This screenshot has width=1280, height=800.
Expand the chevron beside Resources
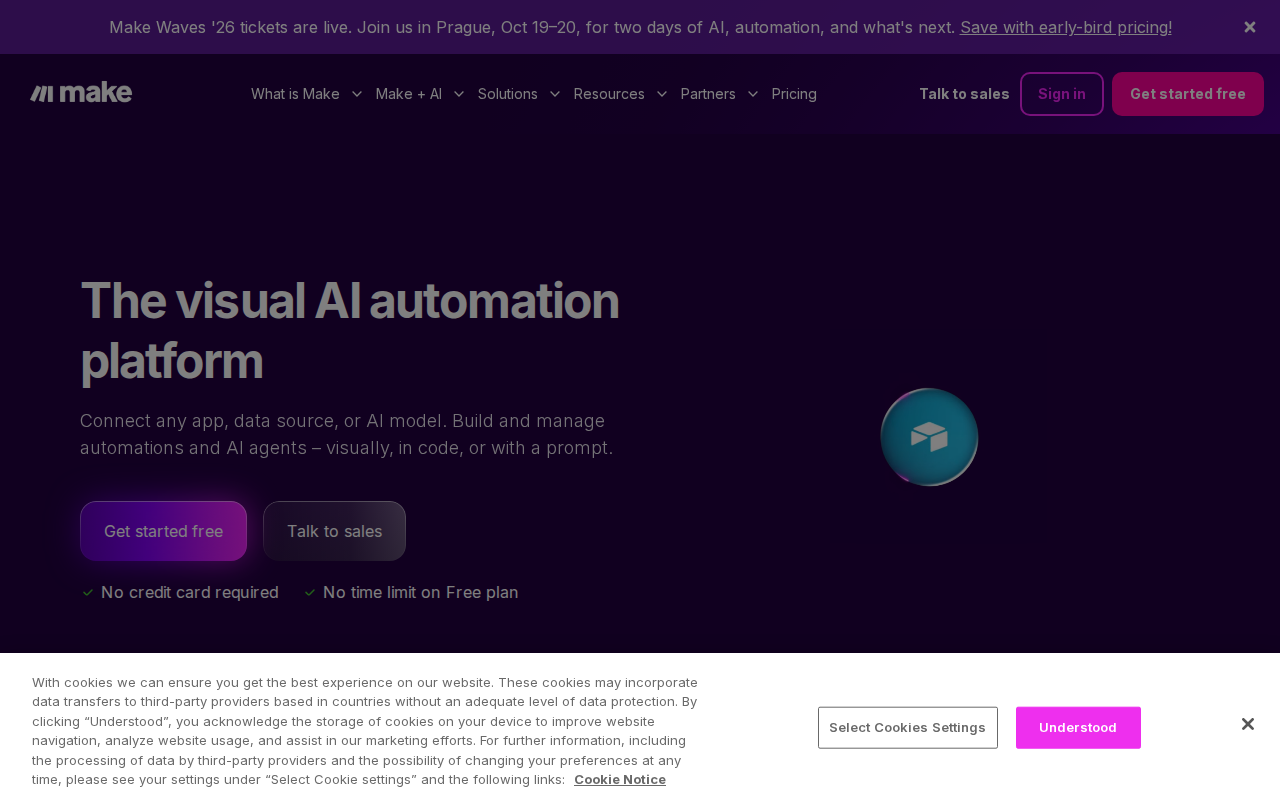pos(662,94)
